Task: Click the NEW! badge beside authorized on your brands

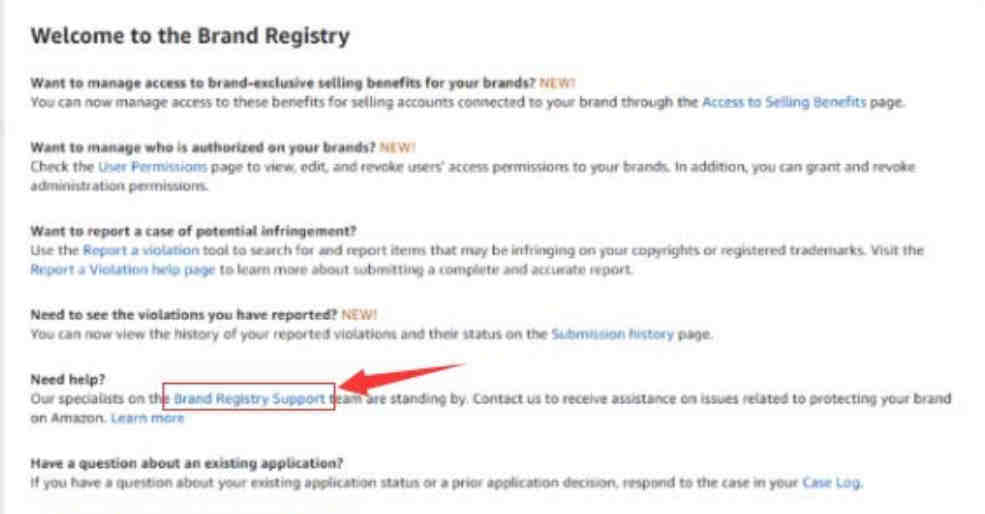Action: coord(398,148)
